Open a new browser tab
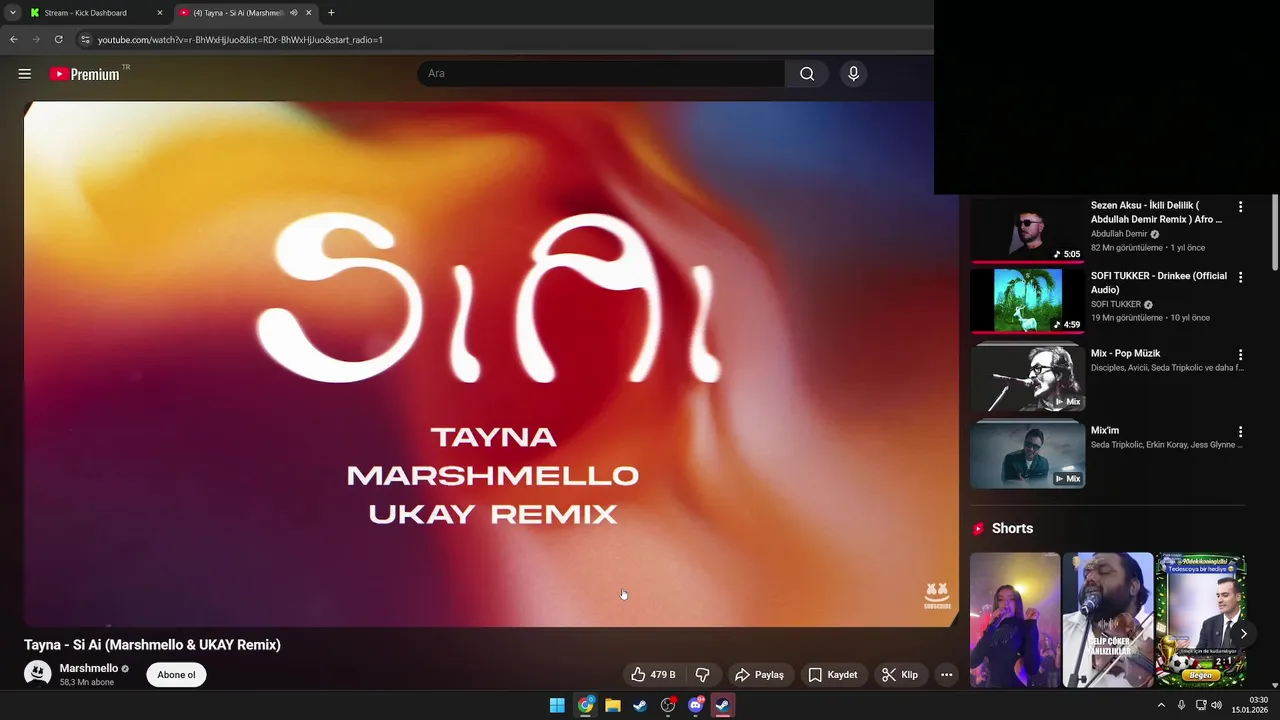Screen dimensions: 1280x720 click(331, 13)
